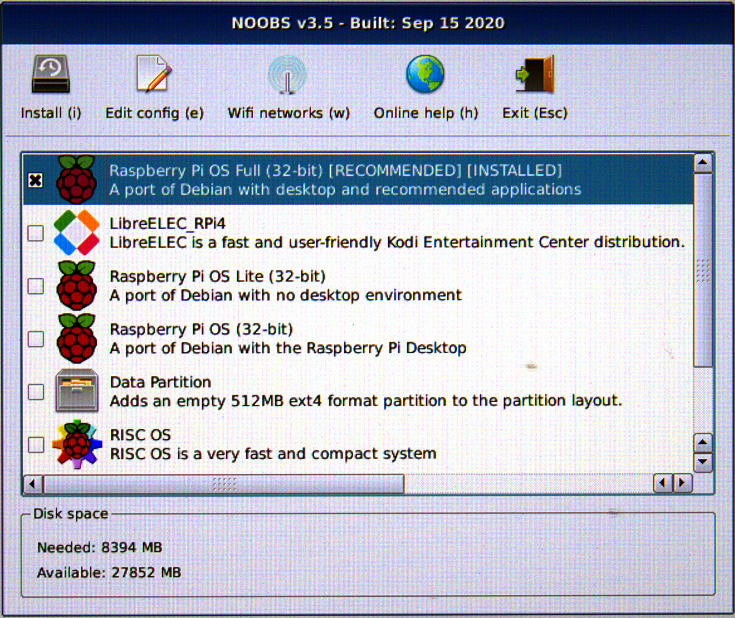
Task: Select 'RISC OS' title text
Action: [140, 435]
